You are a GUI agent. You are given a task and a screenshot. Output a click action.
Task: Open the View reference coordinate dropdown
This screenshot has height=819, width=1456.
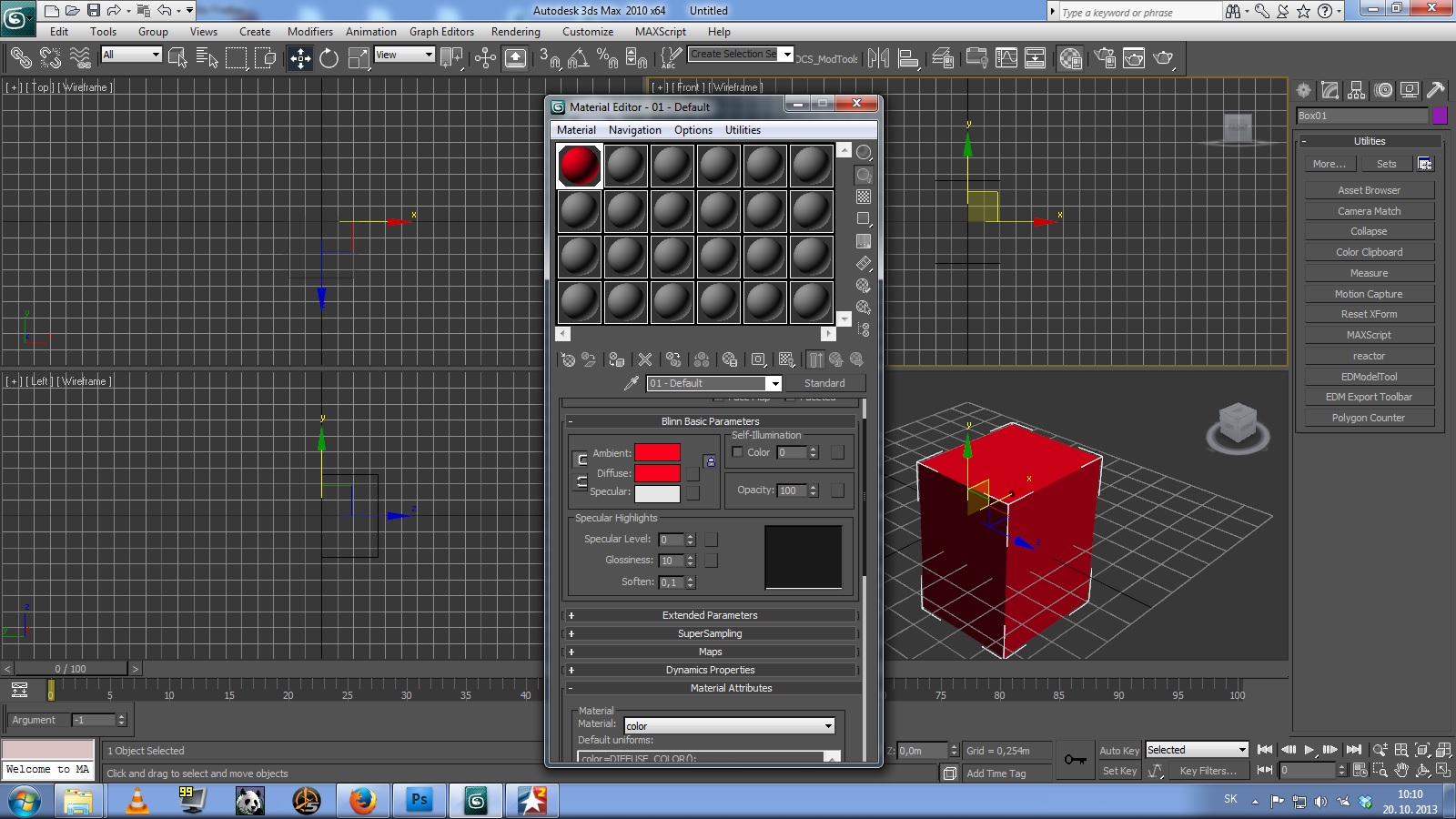click(404, 55)
